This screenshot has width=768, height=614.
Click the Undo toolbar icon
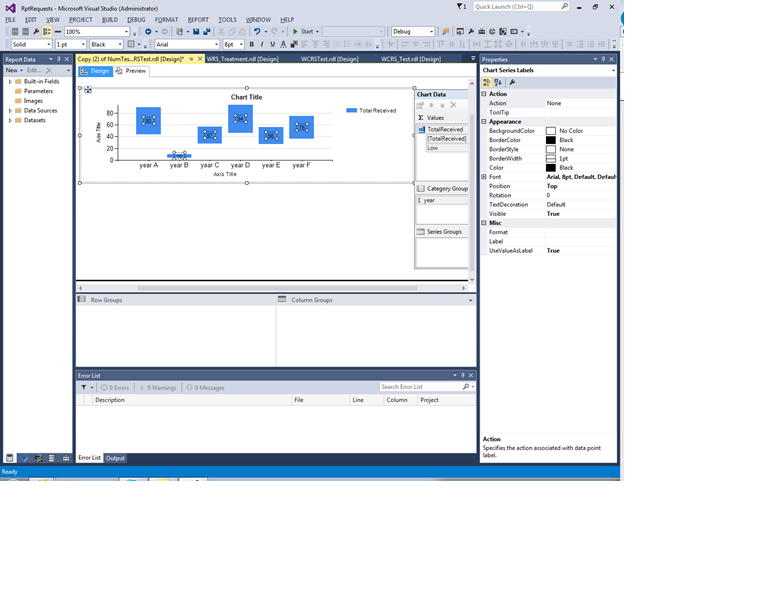point(257,31)
